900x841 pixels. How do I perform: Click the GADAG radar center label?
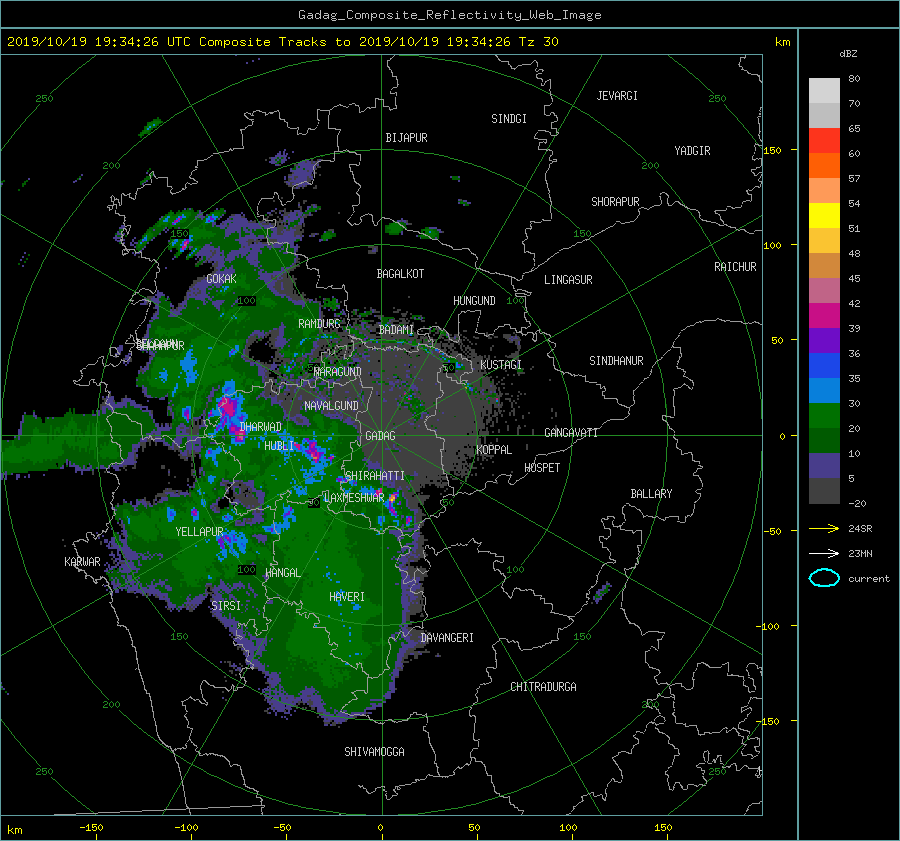pos(380,436)
